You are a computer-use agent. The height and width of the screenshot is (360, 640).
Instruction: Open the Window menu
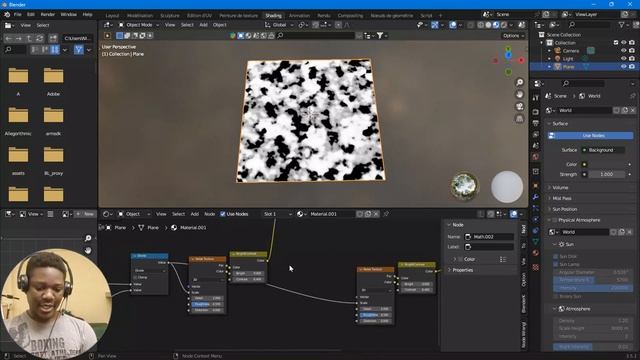pos(69,14)
